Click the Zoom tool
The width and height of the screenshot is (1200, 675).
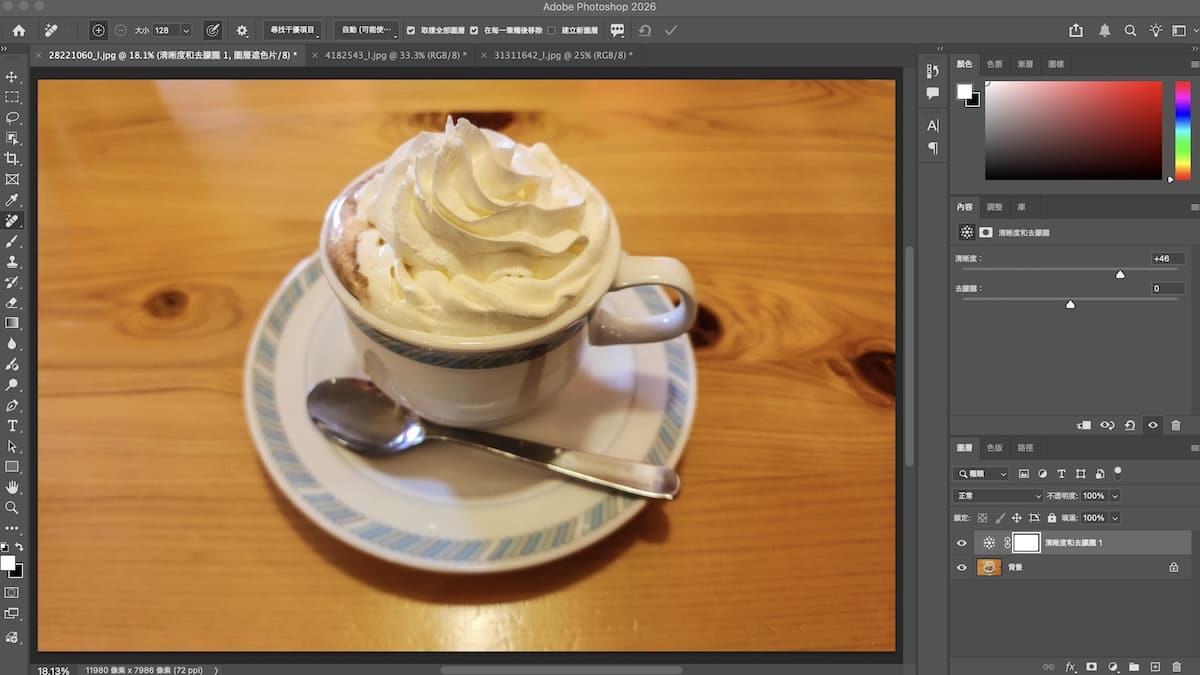12,508
